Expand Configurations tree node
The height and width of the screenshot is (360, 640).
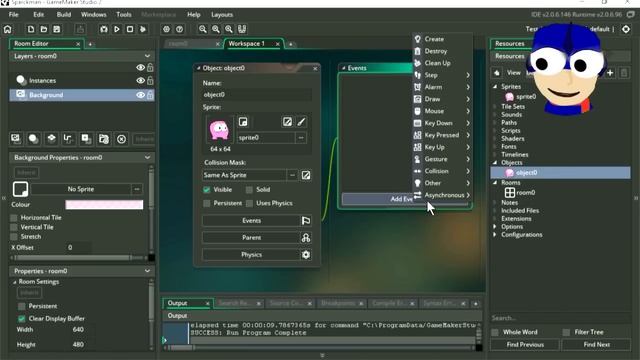click(495, 235)
